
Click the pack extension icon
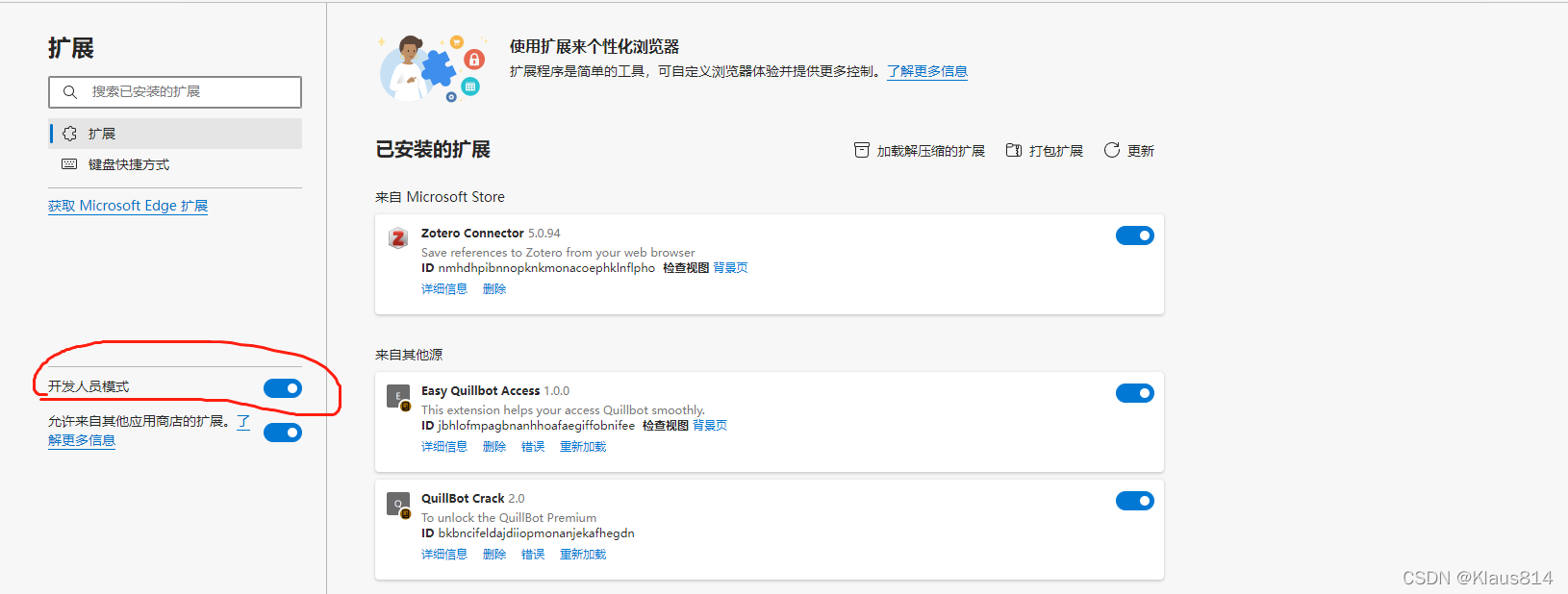click(x=1014, y=150)
